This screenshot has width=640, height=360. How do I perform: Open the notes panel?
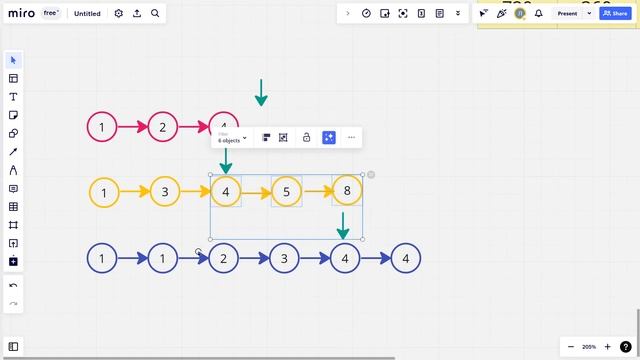(440, 13)
